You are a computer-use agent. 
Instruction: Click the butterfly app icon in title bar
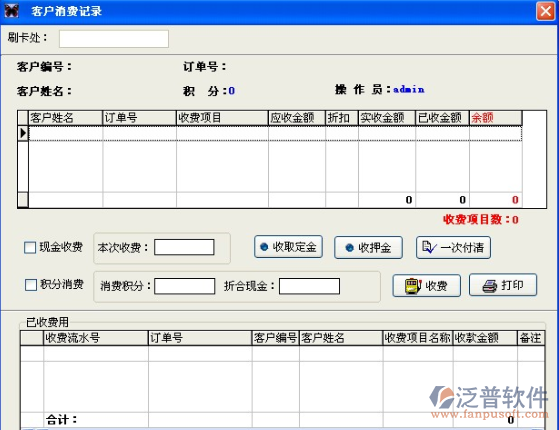[11, 11]
